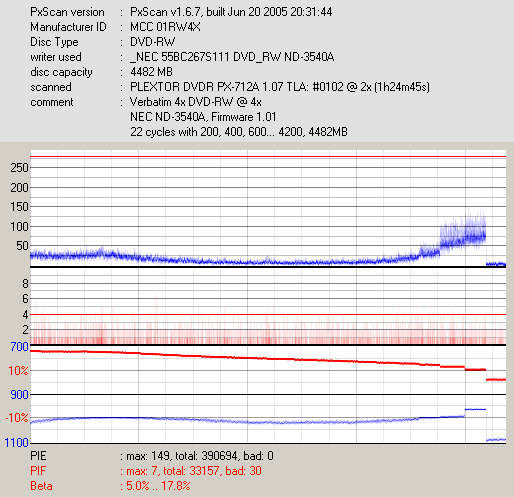Click the blue 700 axis label
This screenshot has height=497, width=514.
19,347
